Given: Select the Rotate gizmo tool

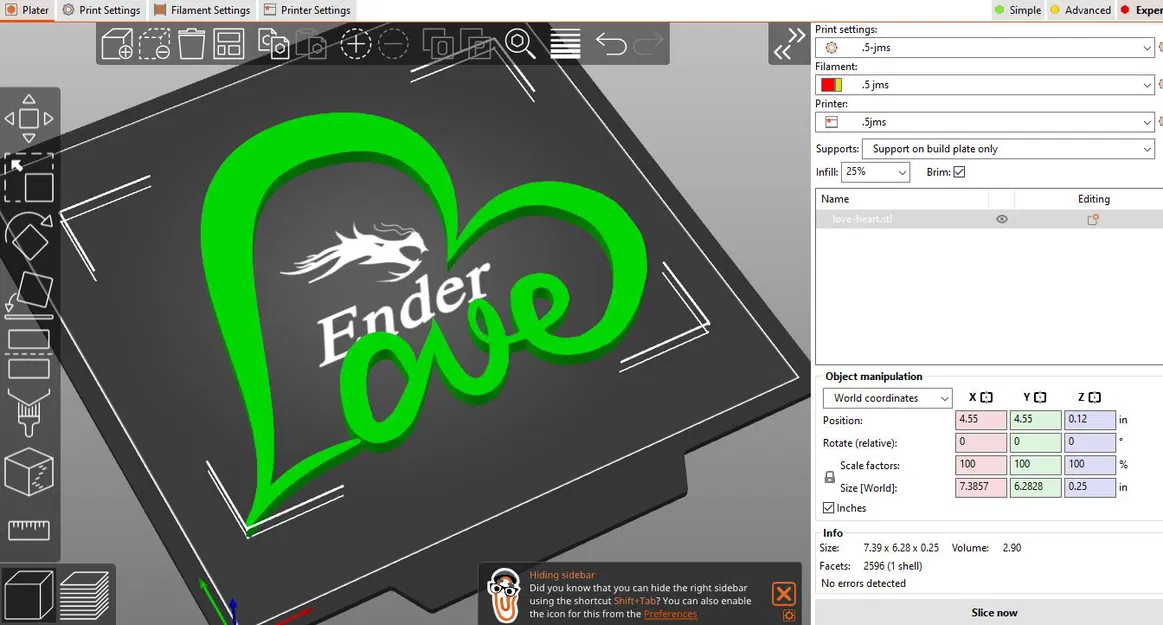Looking at the screenshot, I should pos(29,237).
